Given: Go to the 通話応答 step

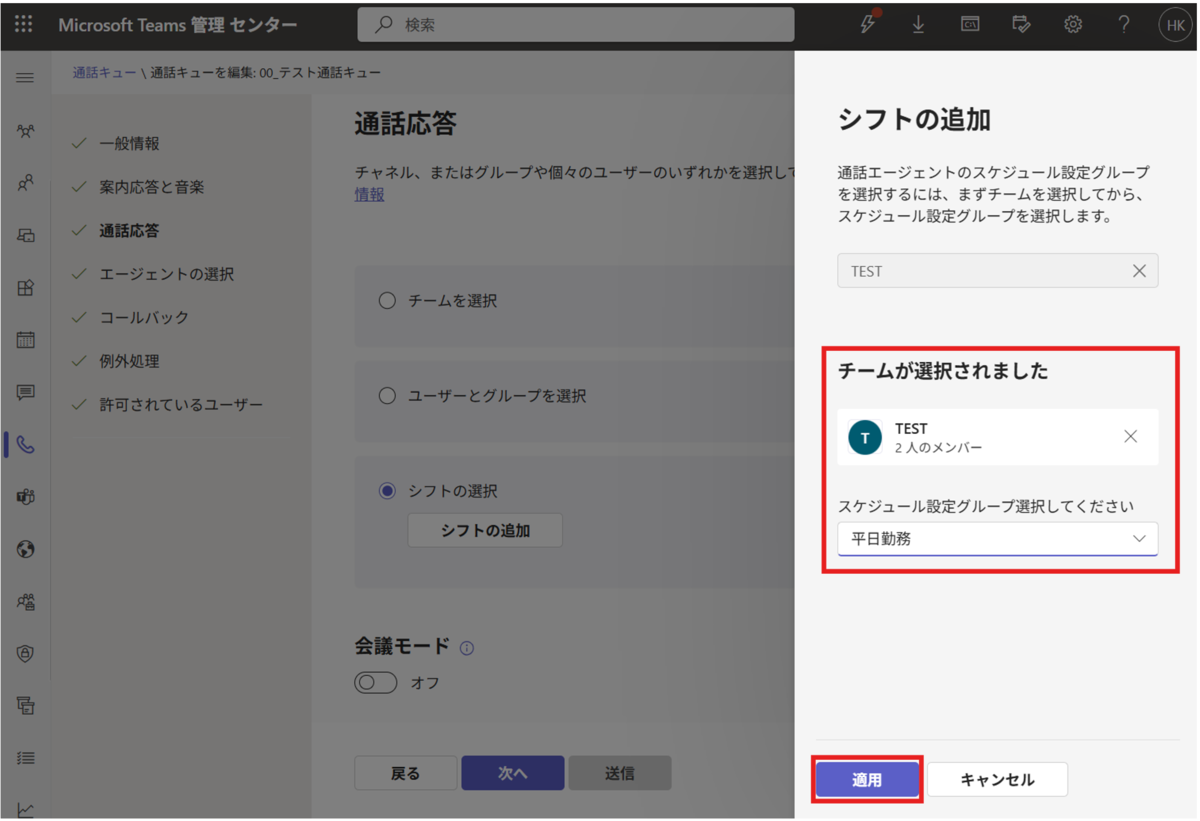Looking at the screenshot, I should coord(129,231).
